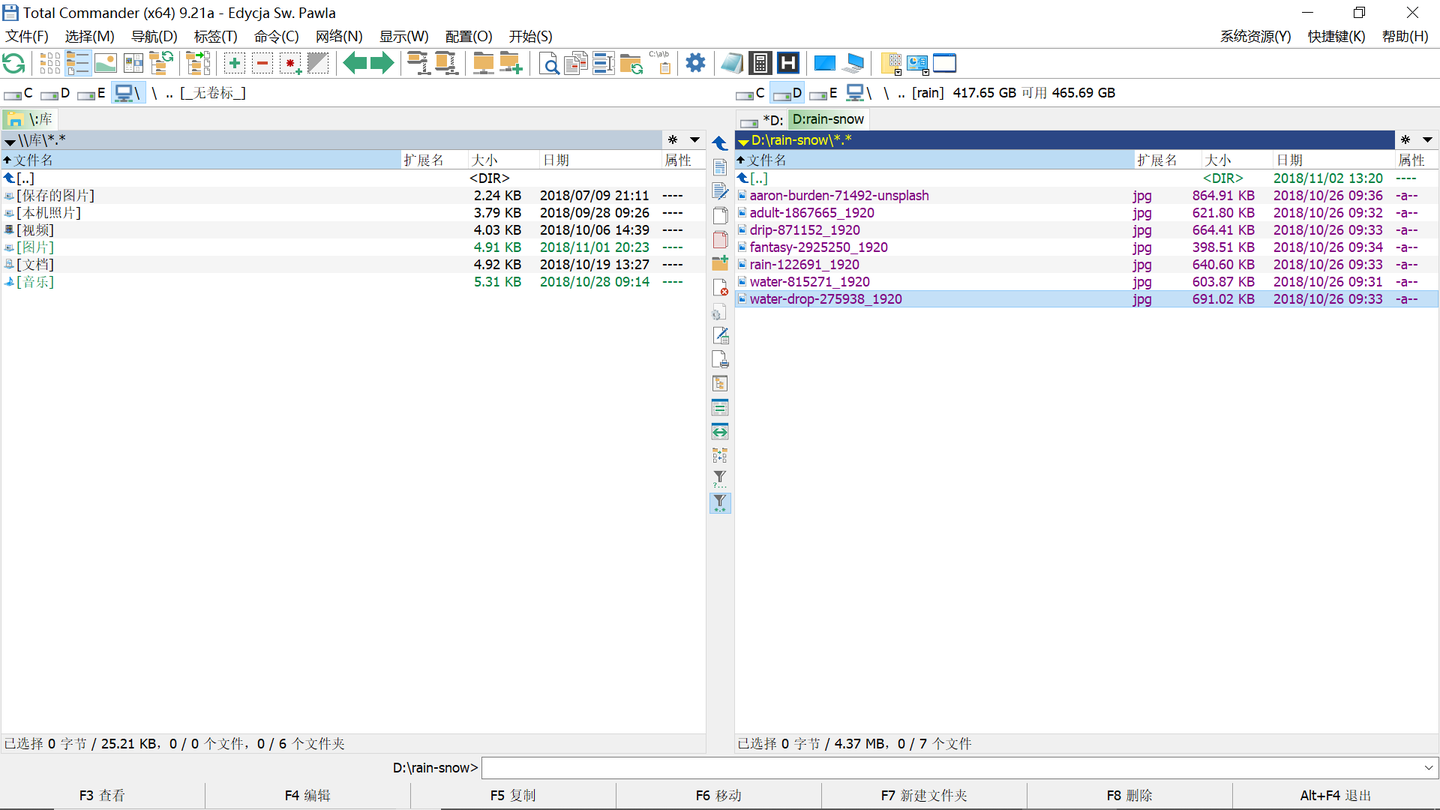Expand the right path D:\rain-snow triangle
The image size is (1440, 810).
(x=743, y=142)
